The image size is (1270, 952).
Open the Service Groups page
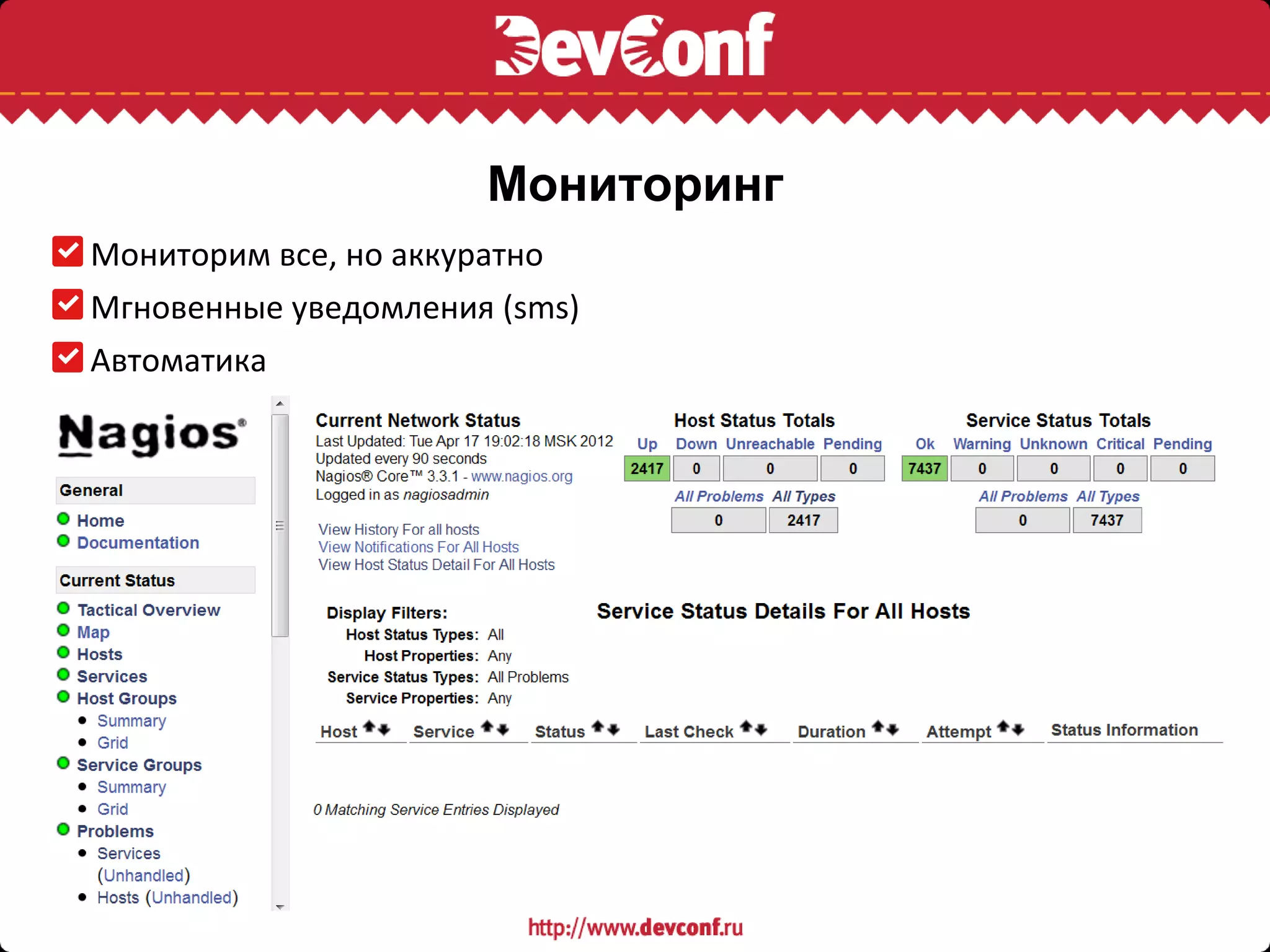coord(140,765)
